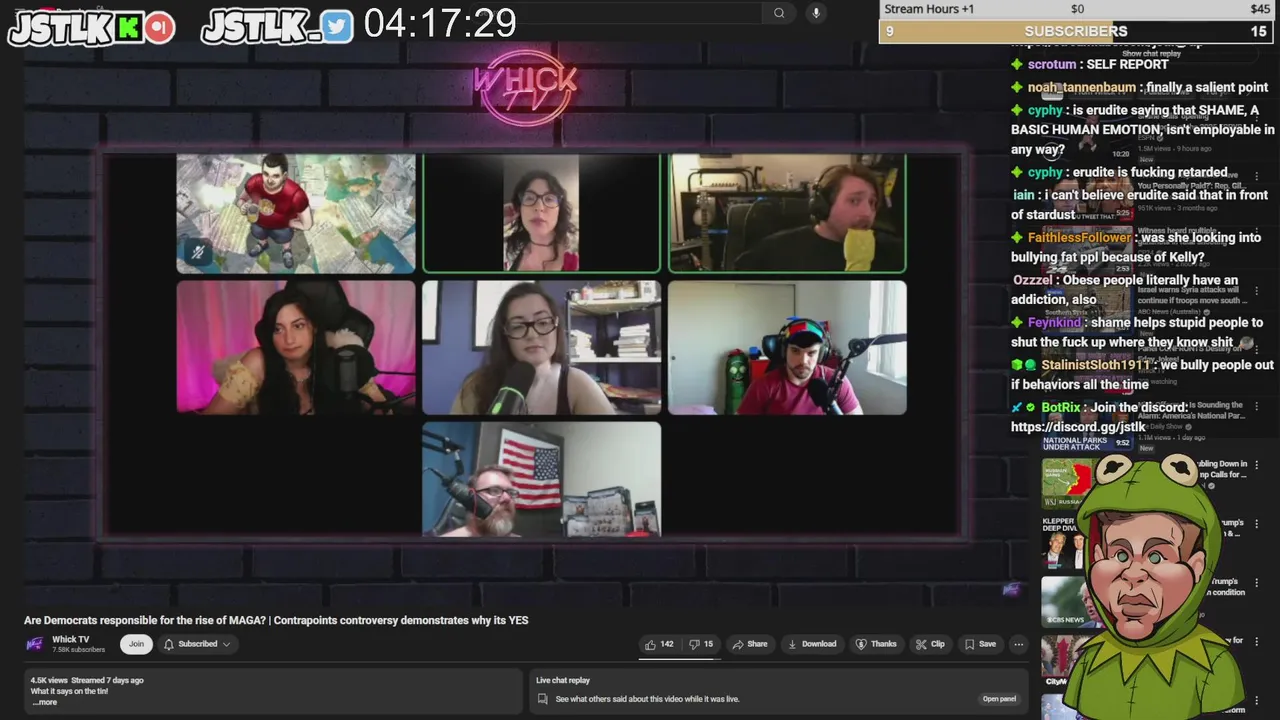Click the WSJ Russia map video thumbnail
This screenshot has height=720, width=1280.
pos(1067,484)
